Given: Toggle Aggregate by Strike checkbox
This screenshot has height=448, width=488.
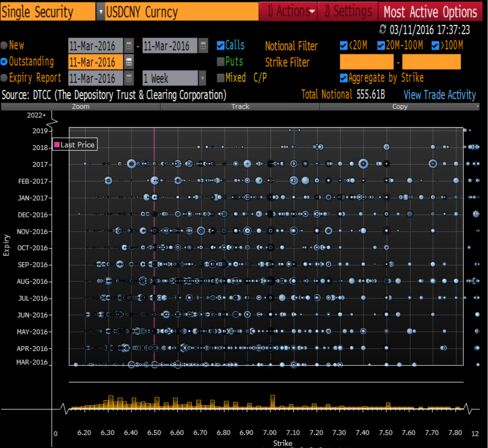Looking at the screenshot, I should (x=344, y=78).
